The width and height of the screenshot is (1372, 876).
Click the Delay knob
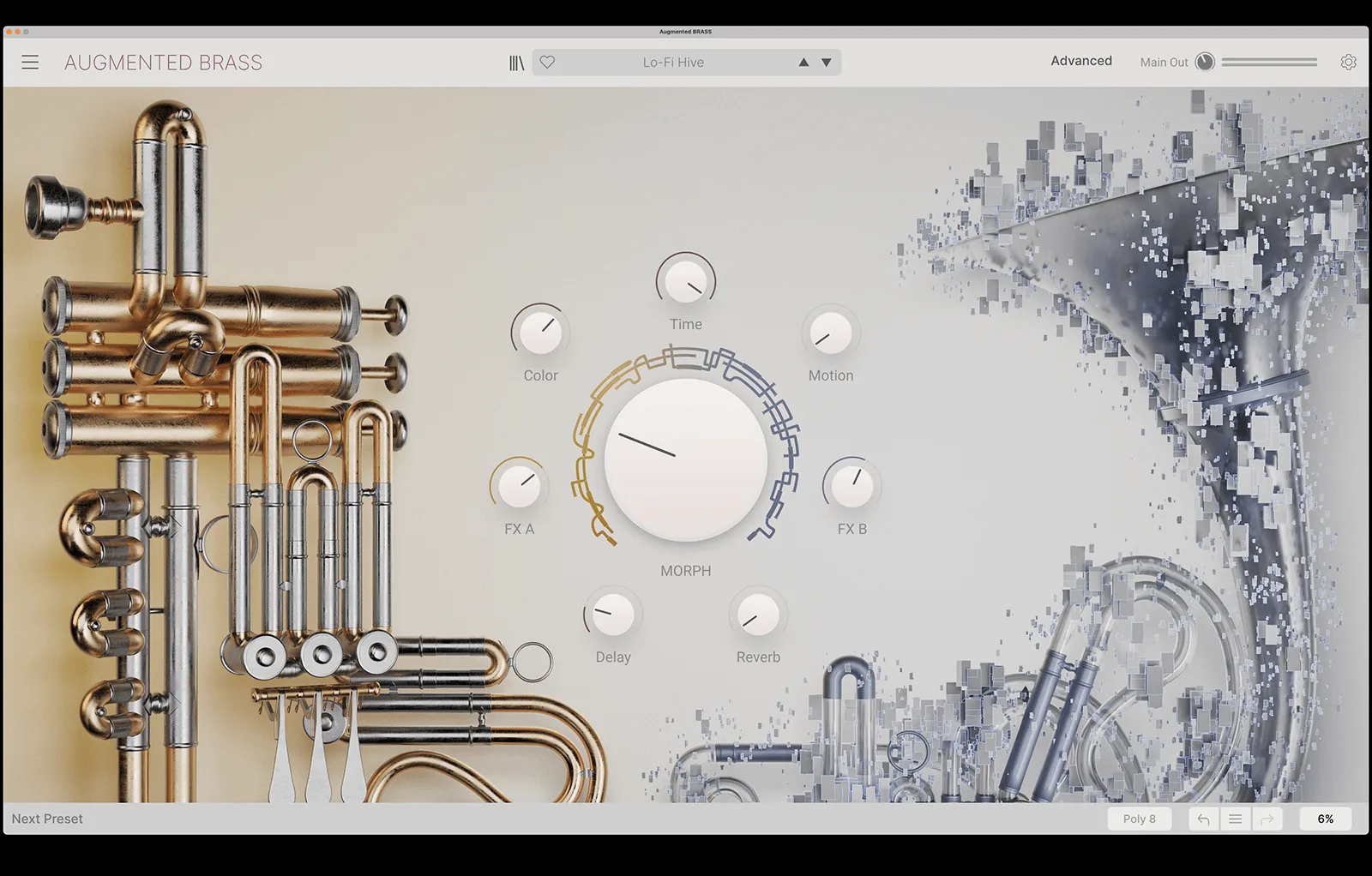point(613,615)
